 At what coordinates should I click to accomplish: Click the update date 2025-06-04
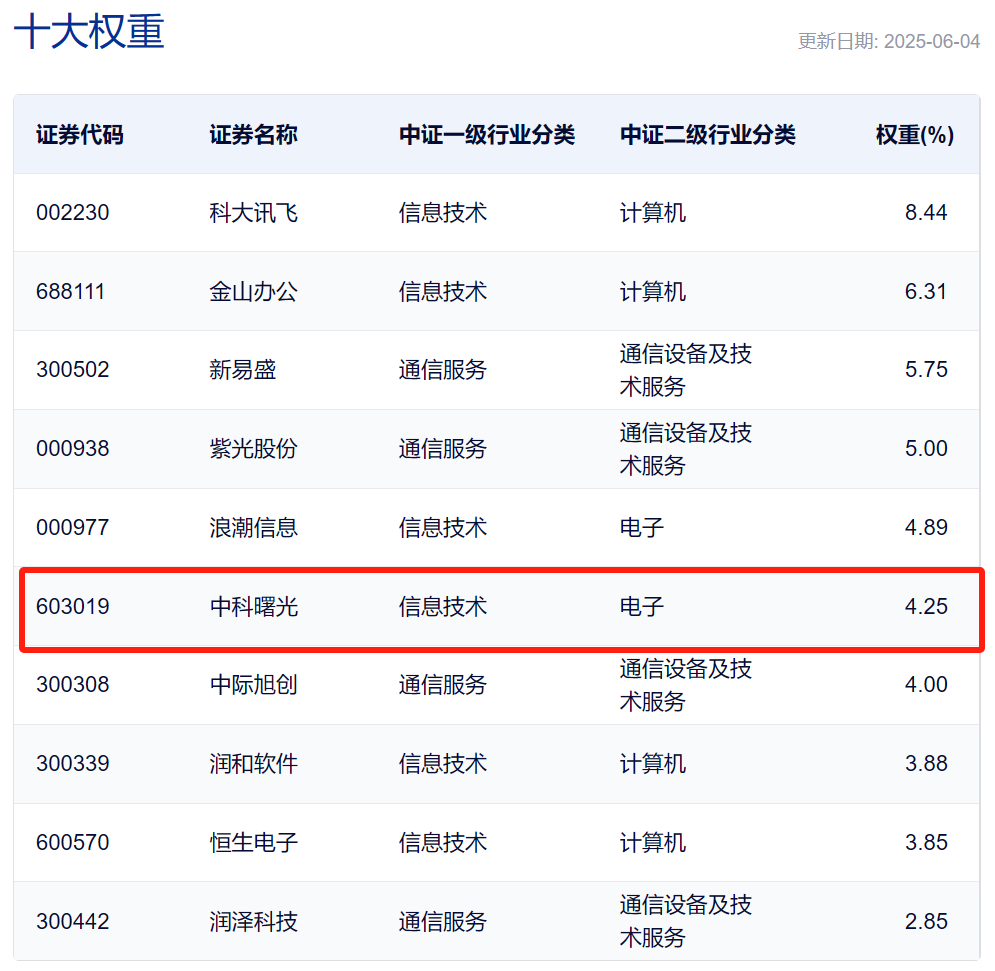tap(932, 41)
